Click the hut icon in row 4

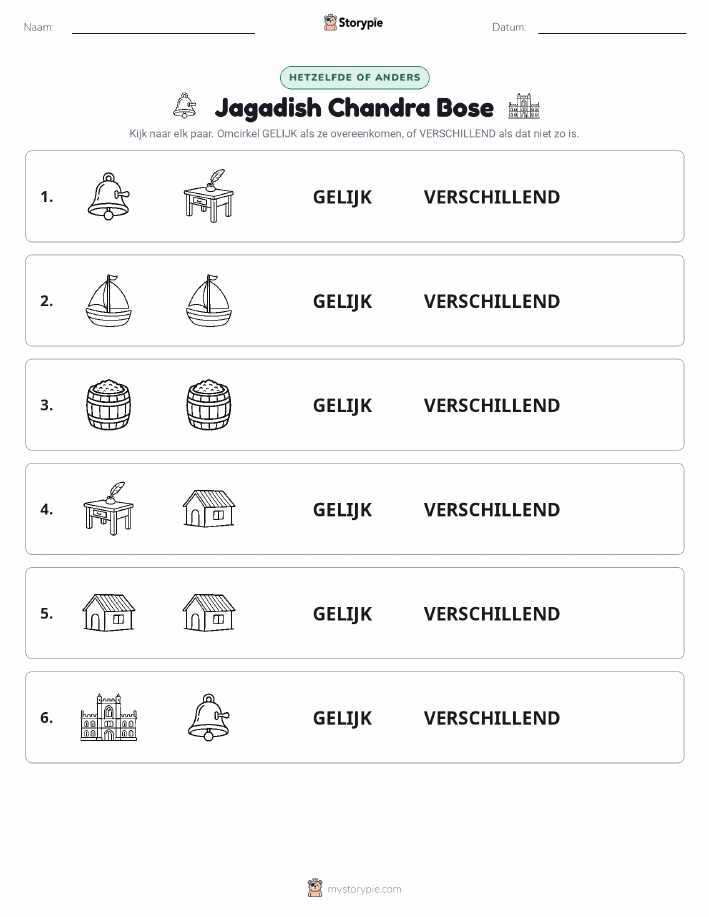coord(209,509)
